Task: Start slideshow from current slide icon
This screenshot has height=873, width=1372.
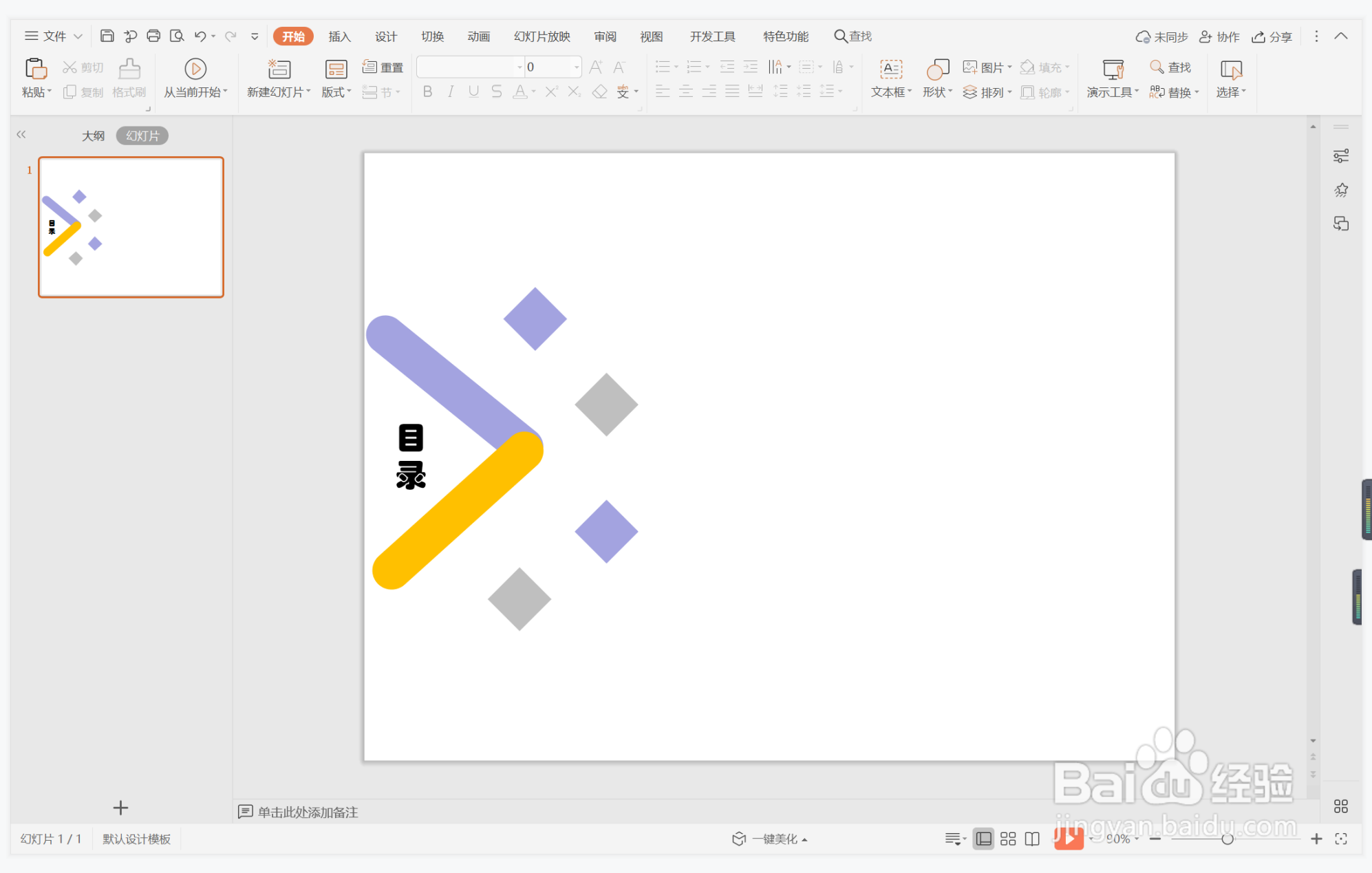Action: (195, 69)
